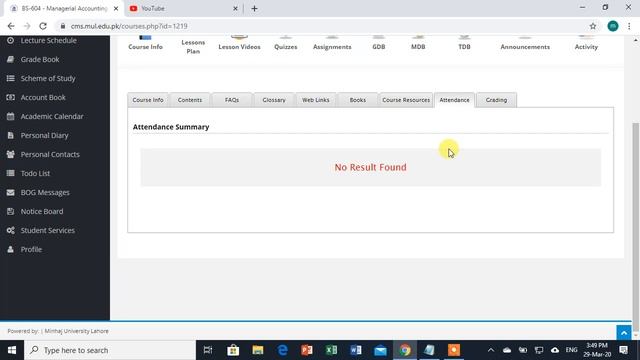Click the scroll-to-top arrow button
The image size is (640, 360).
624,333
